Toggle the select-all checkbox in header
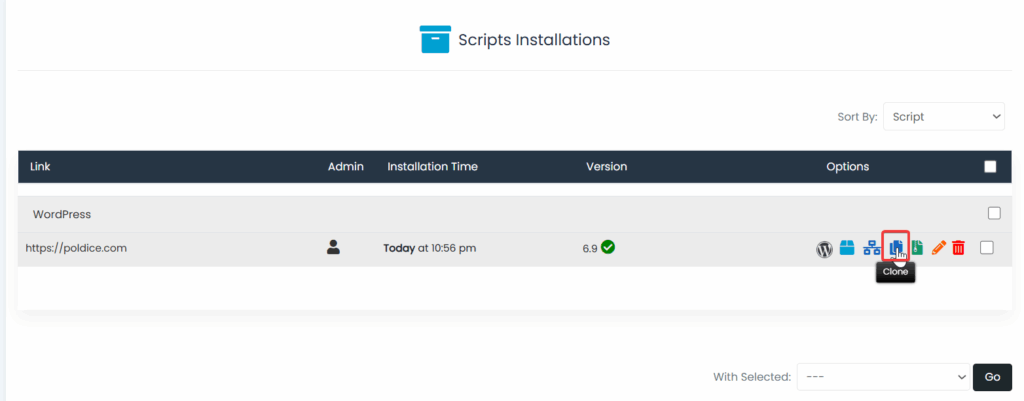The image size is (1024, 401). pos(990,167)
